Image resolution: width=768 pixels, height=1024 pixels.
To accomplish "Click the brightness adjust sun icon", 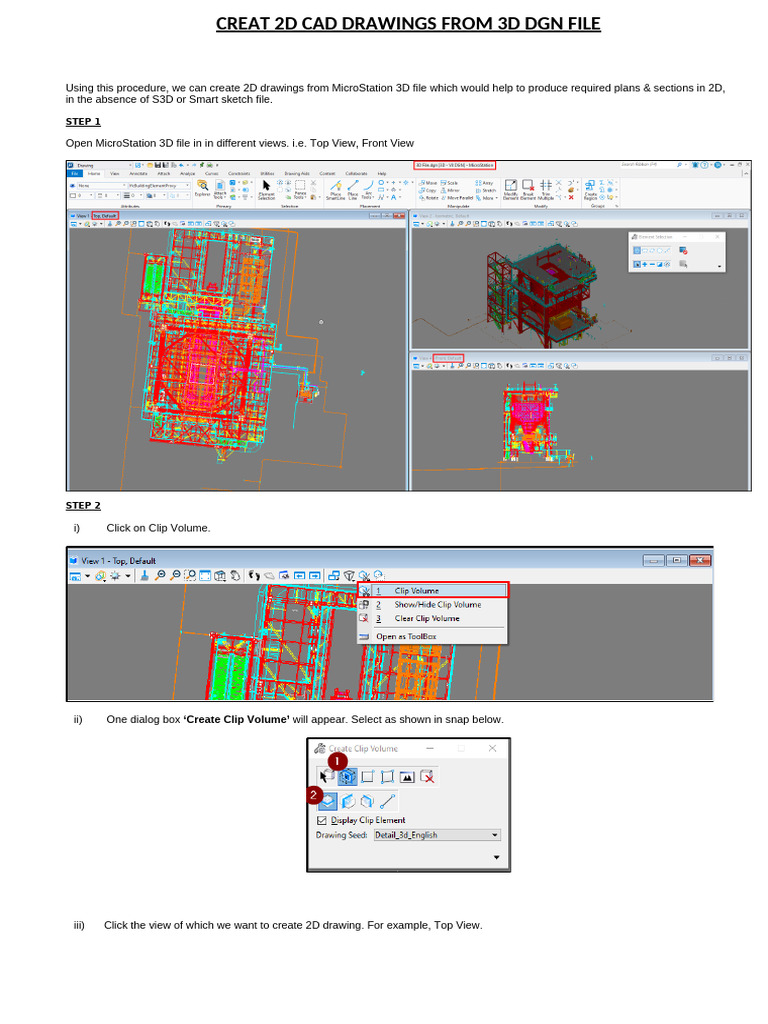I will point(116,576).
